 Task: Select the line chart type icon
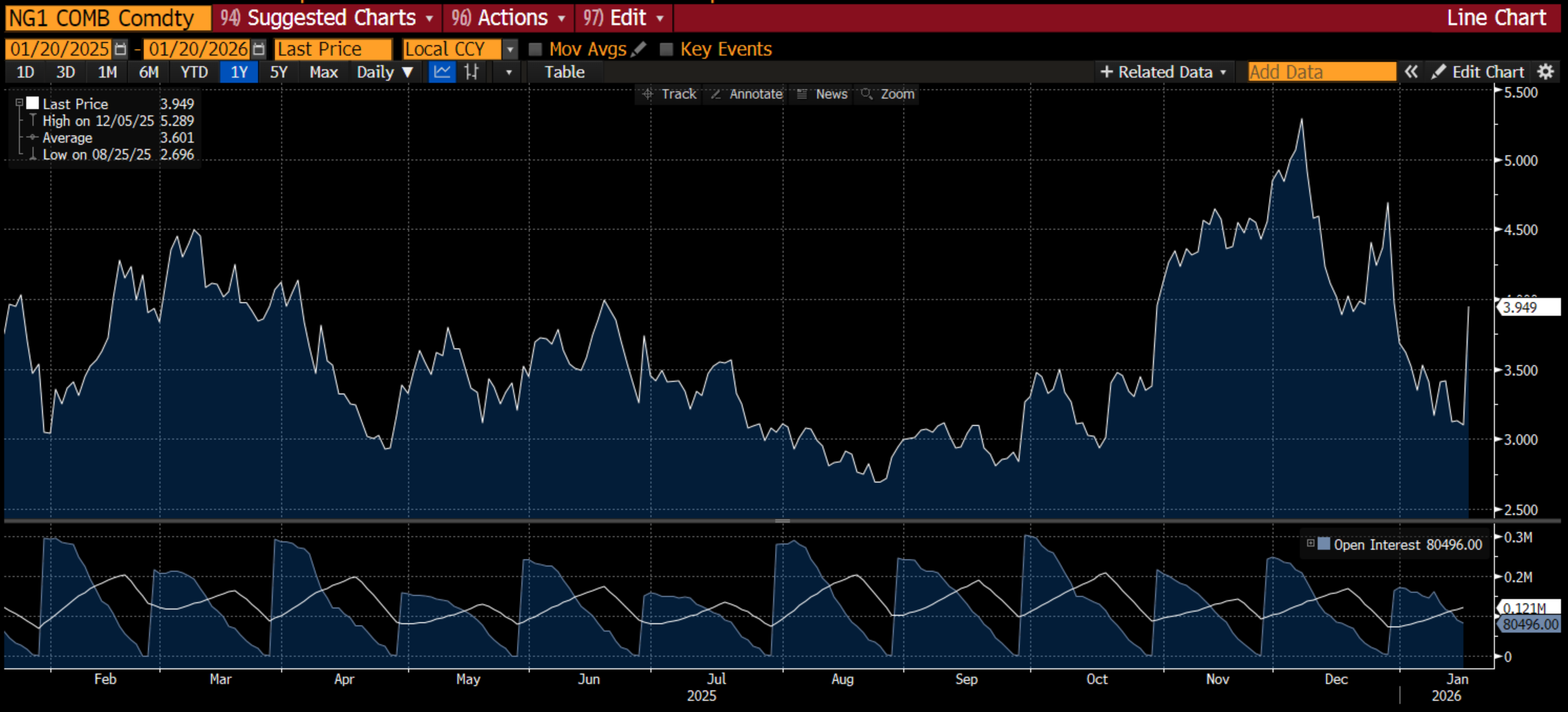[442, 72]
